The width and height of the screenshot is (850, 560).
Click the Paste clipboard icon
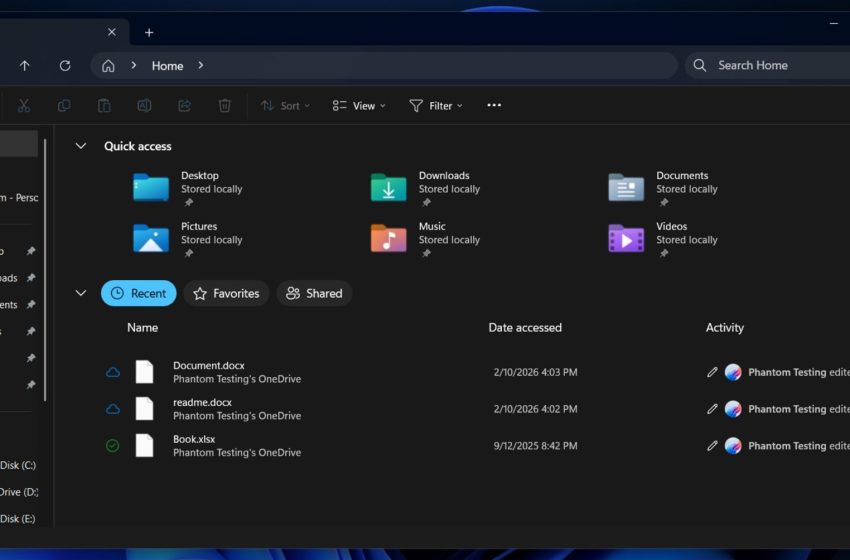coord(104,106)
